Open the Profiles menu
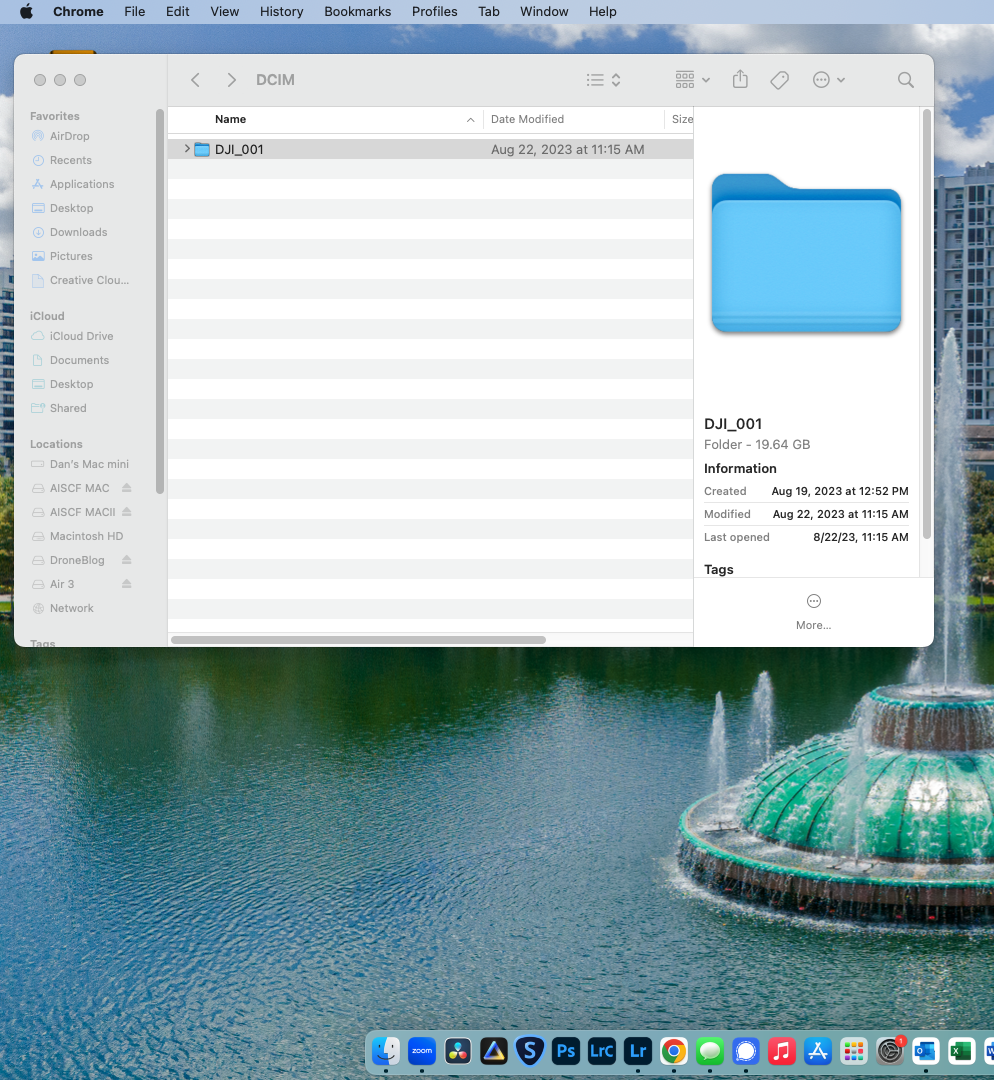 pos(435,12)
